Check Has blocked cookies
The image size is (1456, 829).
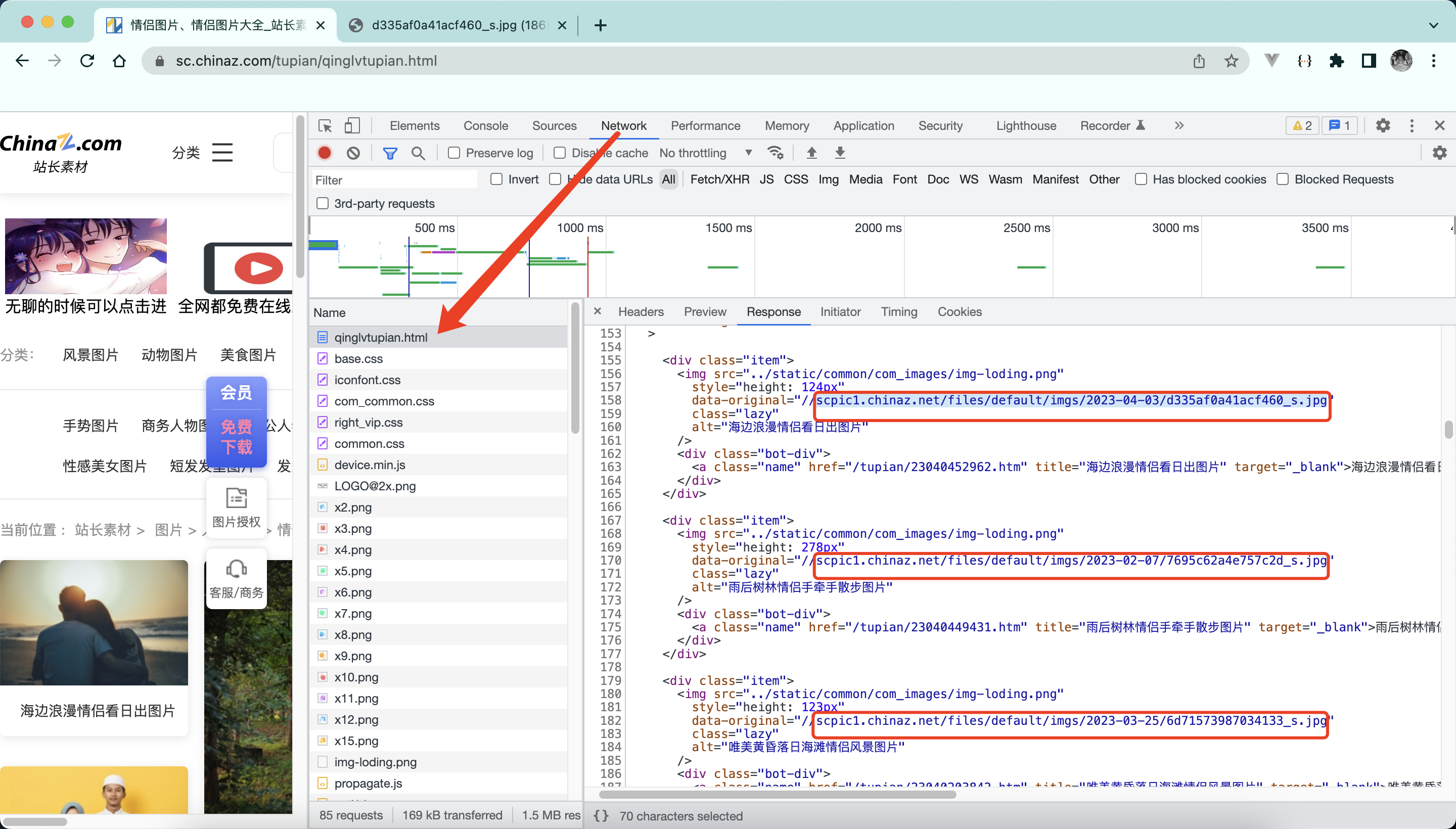pos(1141,179)
